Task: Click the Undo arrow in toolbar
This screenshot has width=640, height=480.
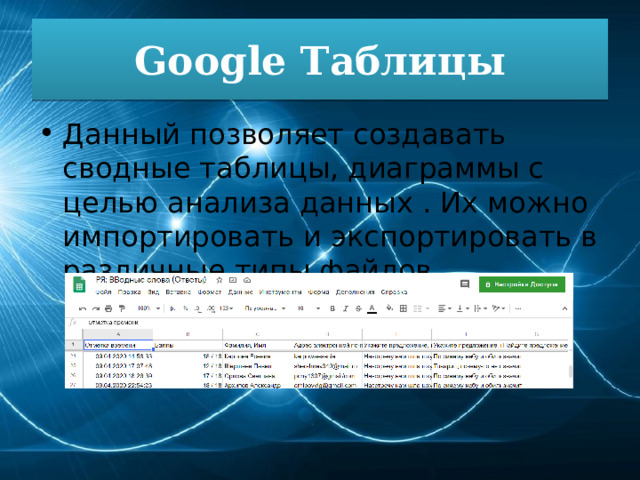Action: coord(82,309)
